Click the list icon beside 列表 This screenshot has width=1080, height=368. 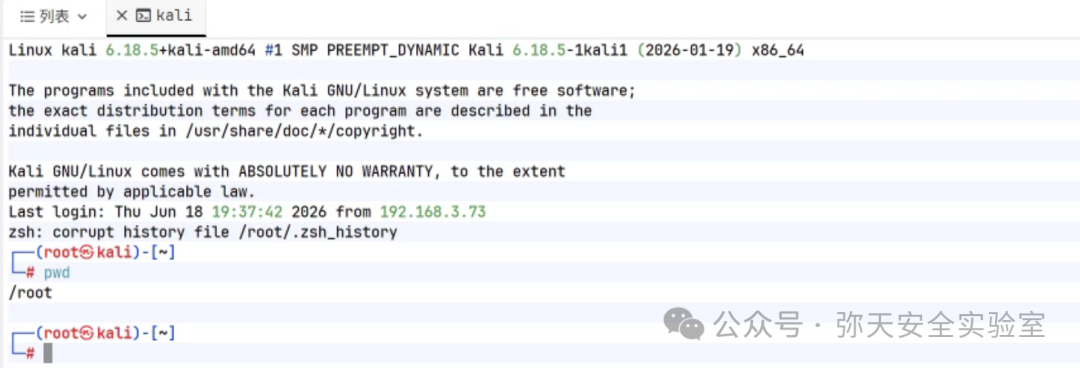tap(28, 17)
